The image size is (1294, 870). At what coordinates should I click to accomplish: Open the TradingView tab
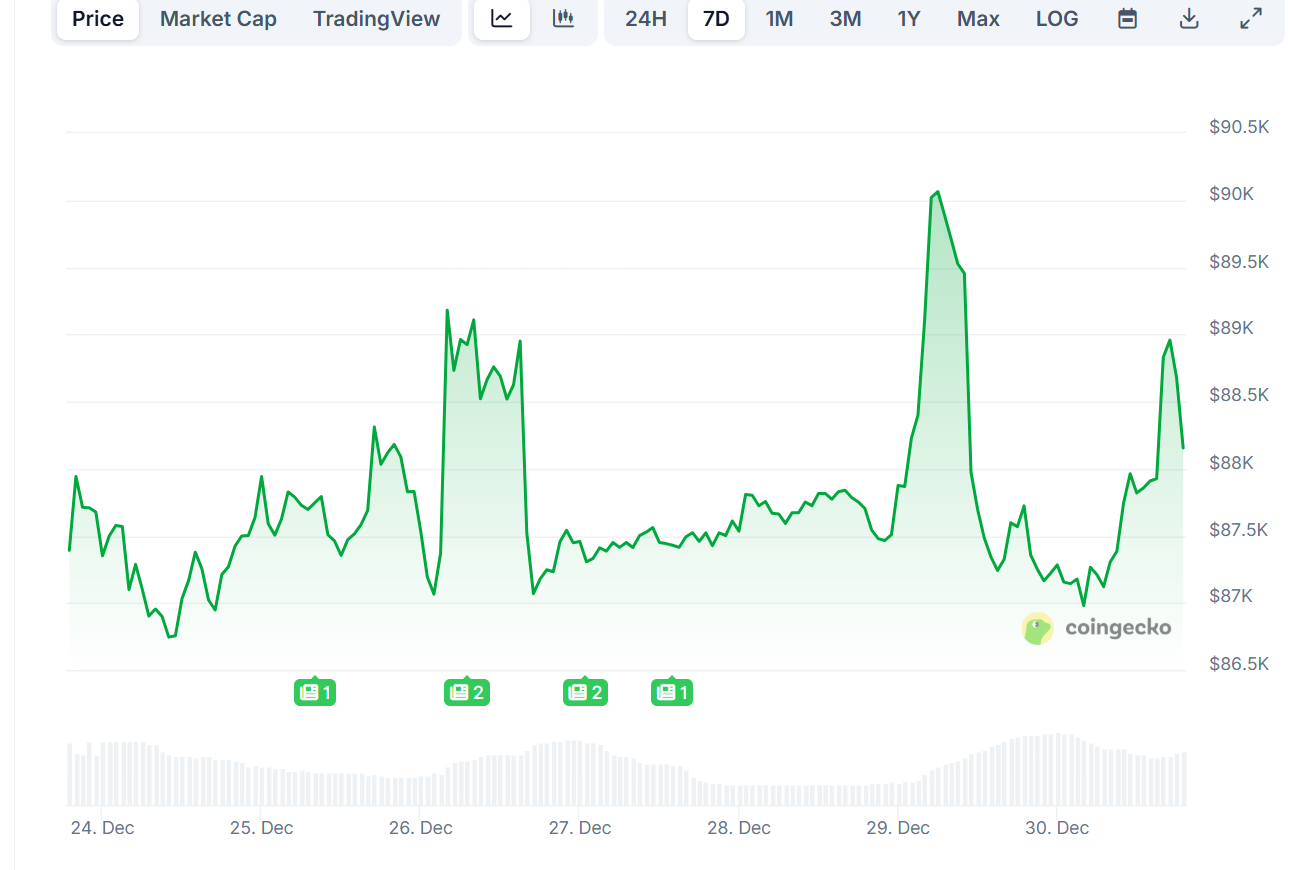376,19
